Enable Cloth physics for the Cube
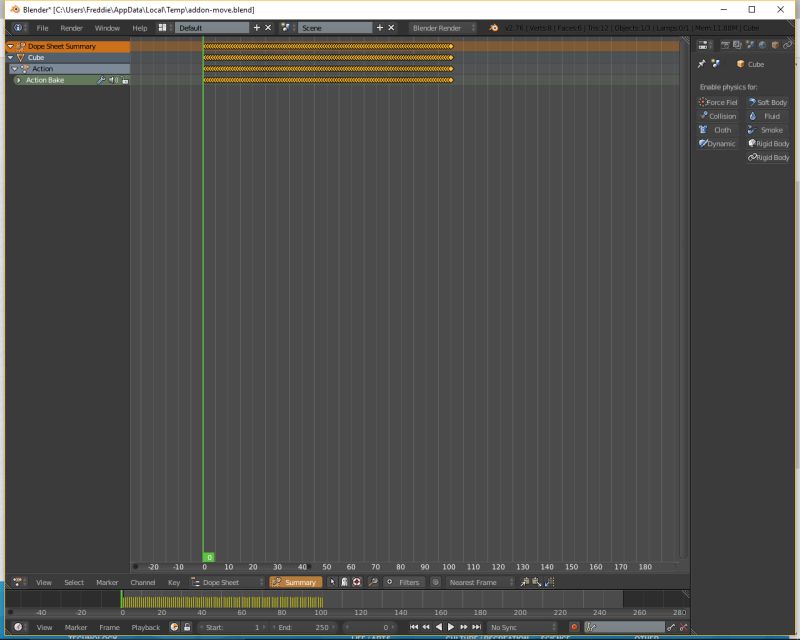This screenshot has height=640, width=800. 718,129
